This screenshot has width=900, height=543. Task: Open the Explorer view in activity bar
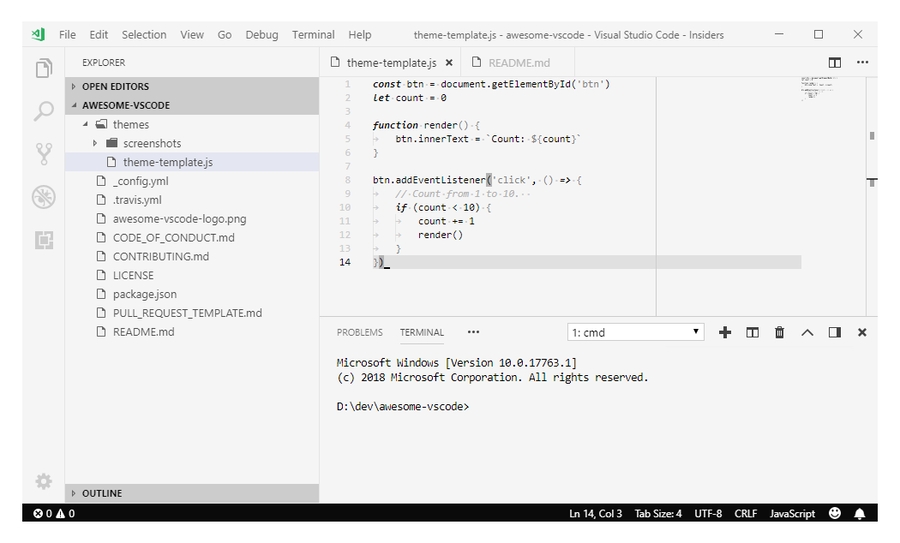coord(43,69)
